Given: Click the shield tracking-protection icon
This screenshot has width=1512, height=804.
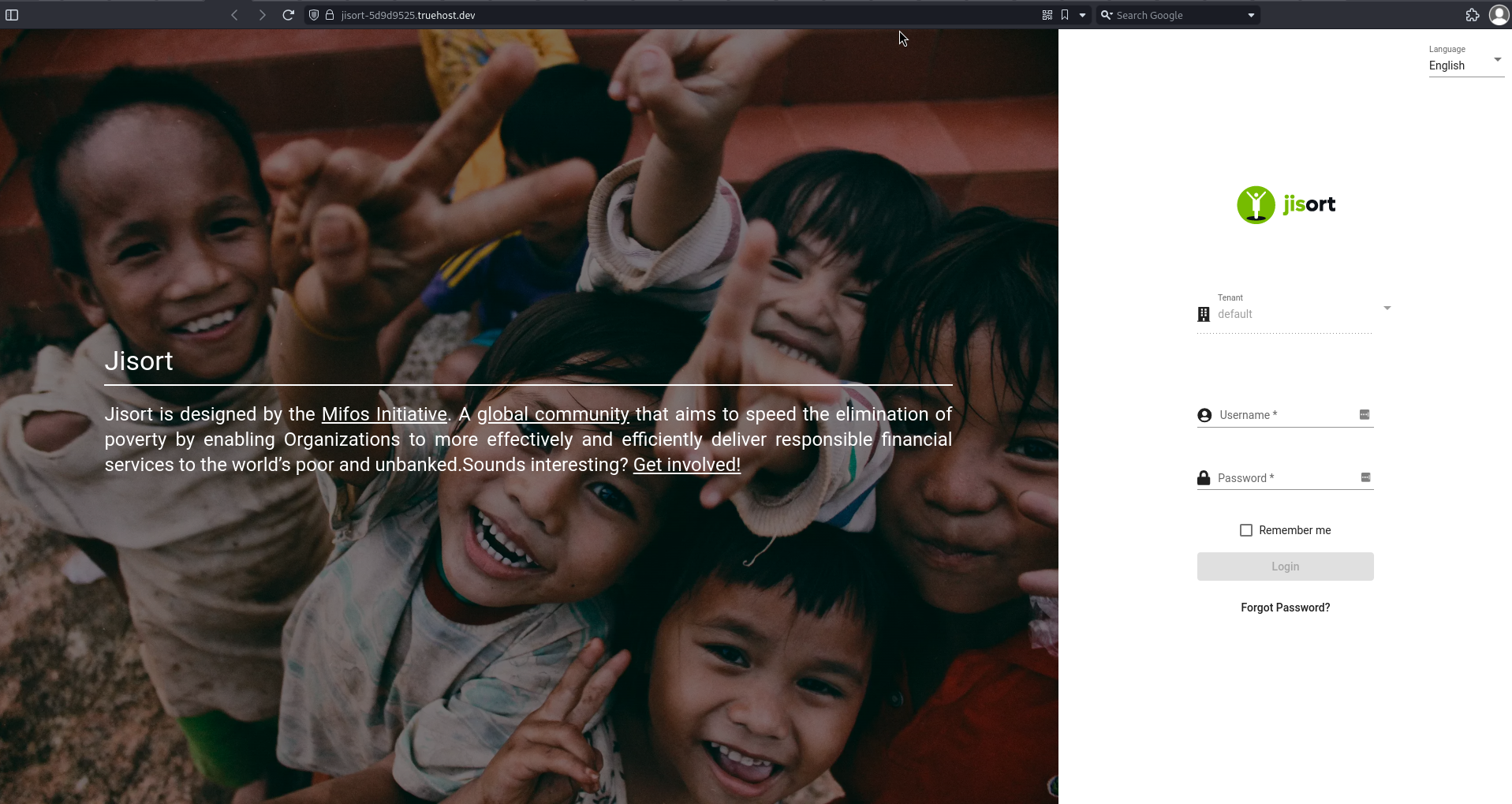Looking at the screenshot, I should click(x=314, y=14).
